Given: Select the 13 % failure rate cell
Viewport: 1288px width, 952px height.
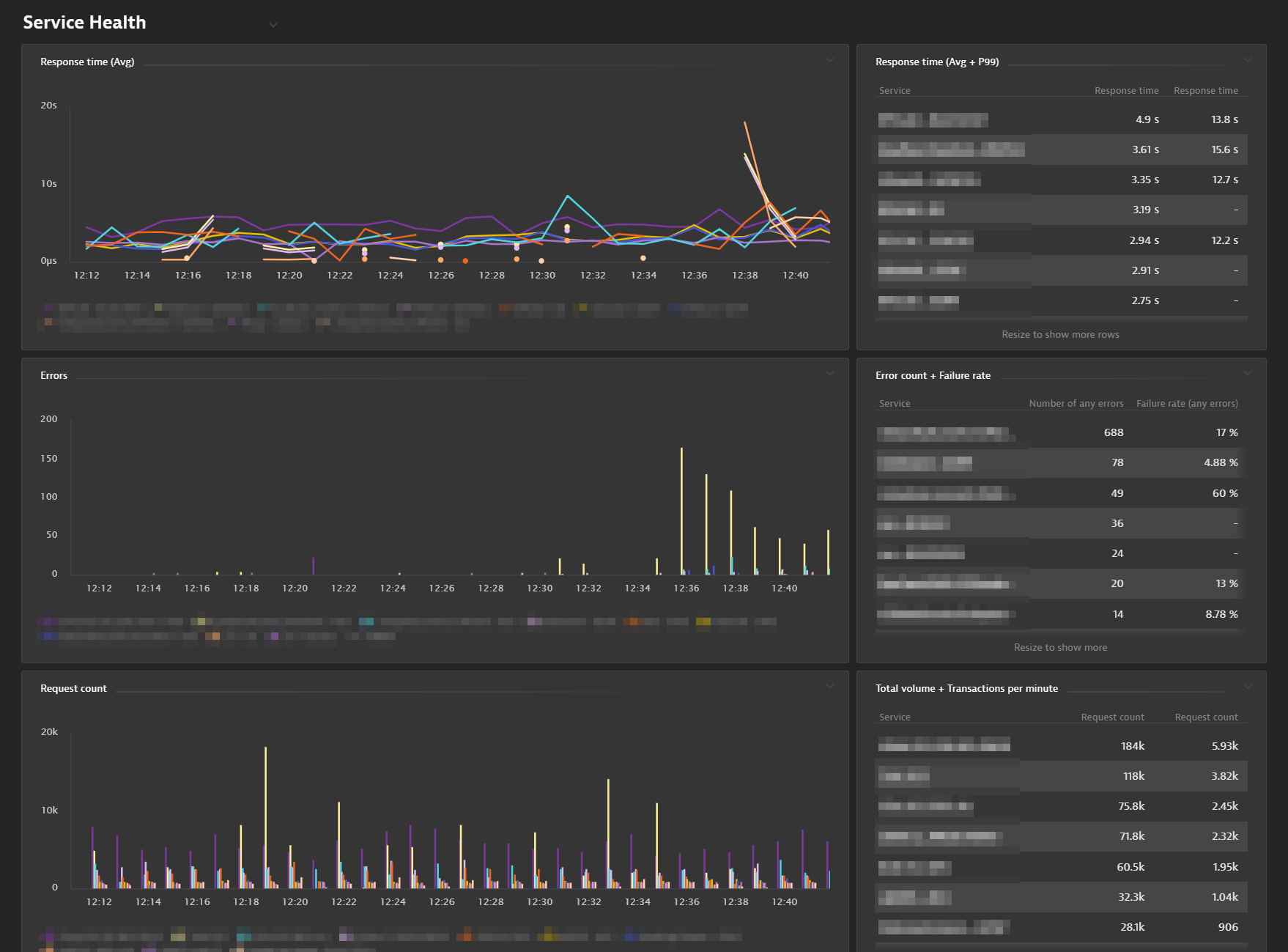Looking at the screenshot, I should click(1226, 583).
